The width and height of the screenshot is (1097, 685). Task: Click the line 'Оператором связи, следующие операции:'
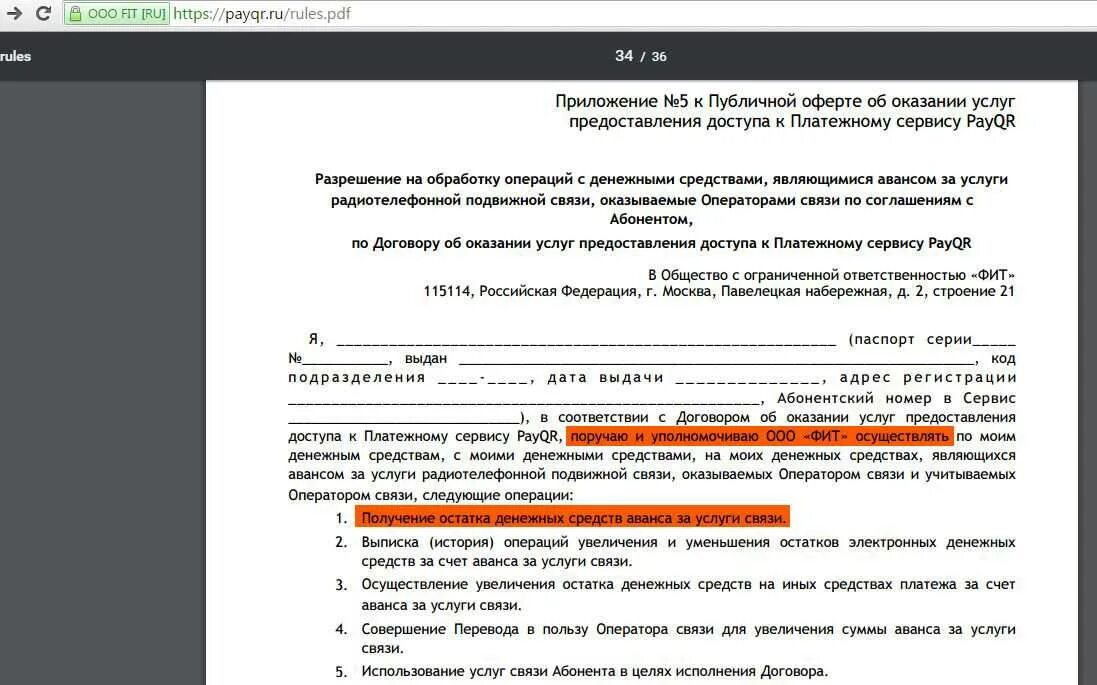click(430, 495)
